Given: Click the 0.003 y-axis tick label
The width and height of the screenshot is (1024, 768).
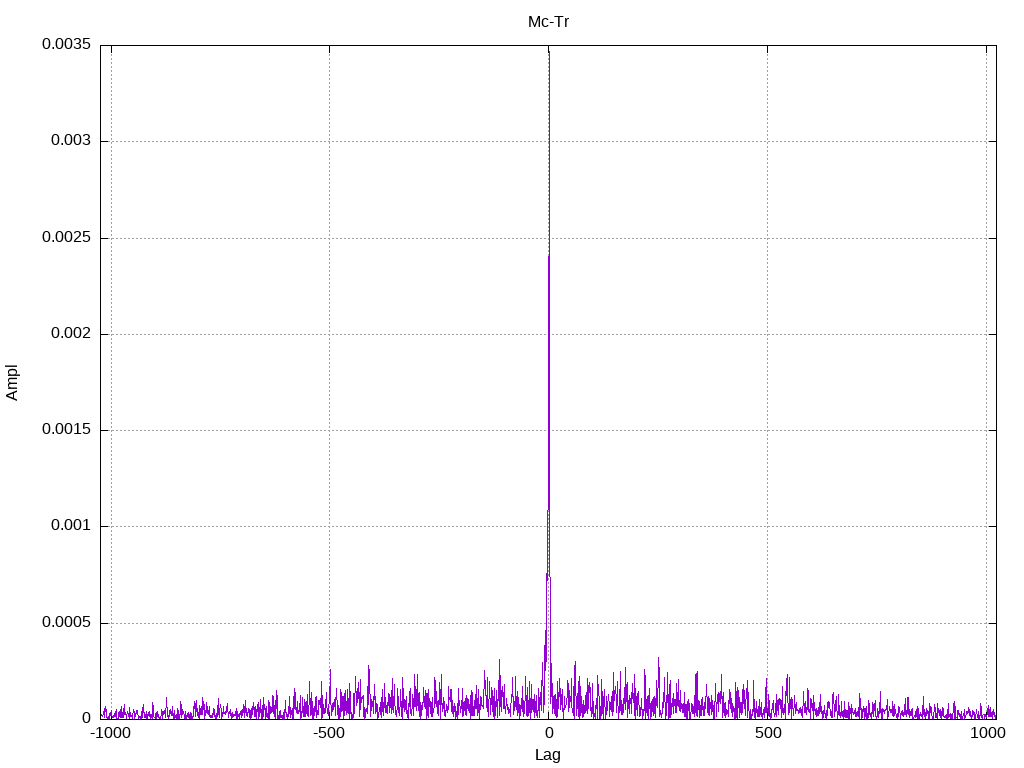Looking at the screenshot, I should click(71, 141).
